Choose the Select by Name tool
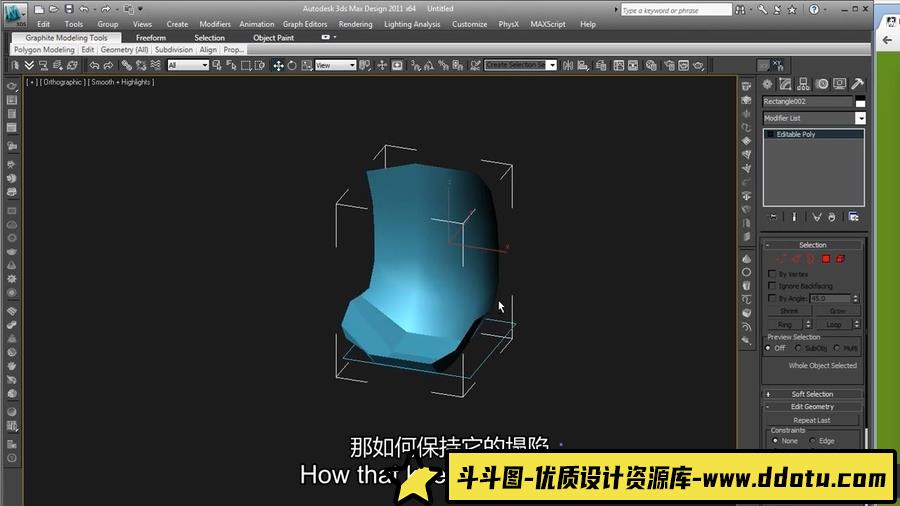This screenshot has height=506, width=900. (231, 65)
